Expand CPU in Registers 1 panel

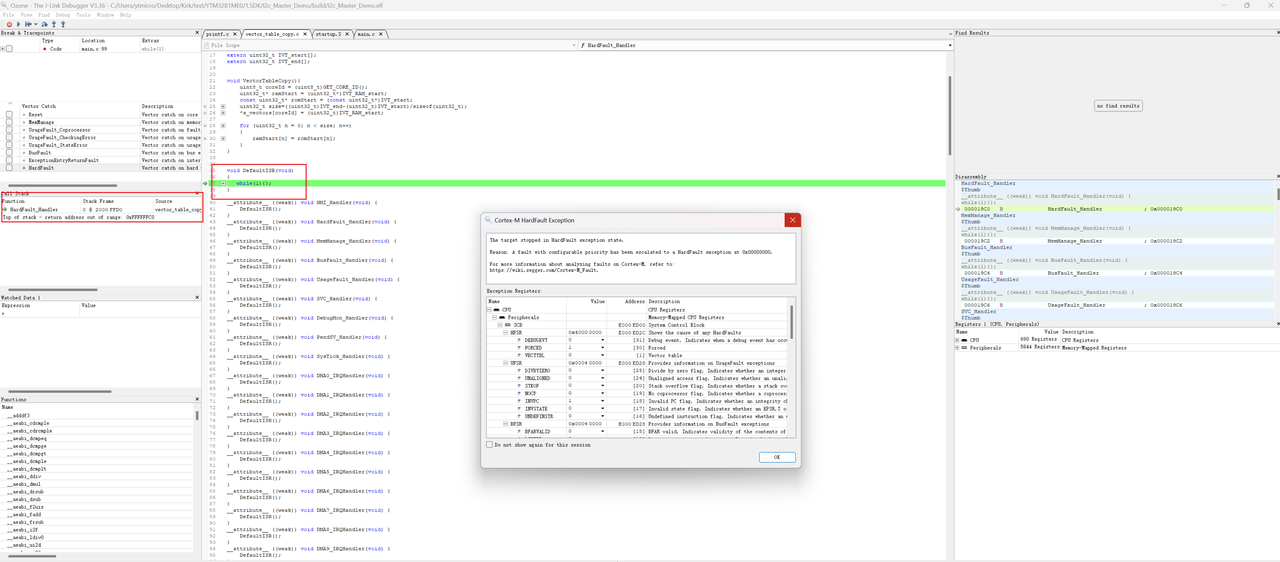tap(958, 340)
